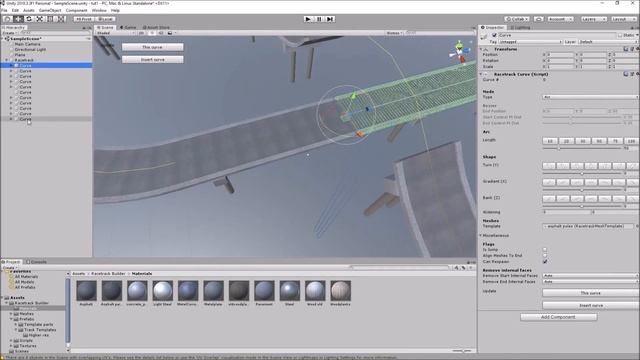Image resolution: width=640 pixels, height=360 pixels.
Task: Open the Node Type dropdown
Action: (x=591, y=97)
